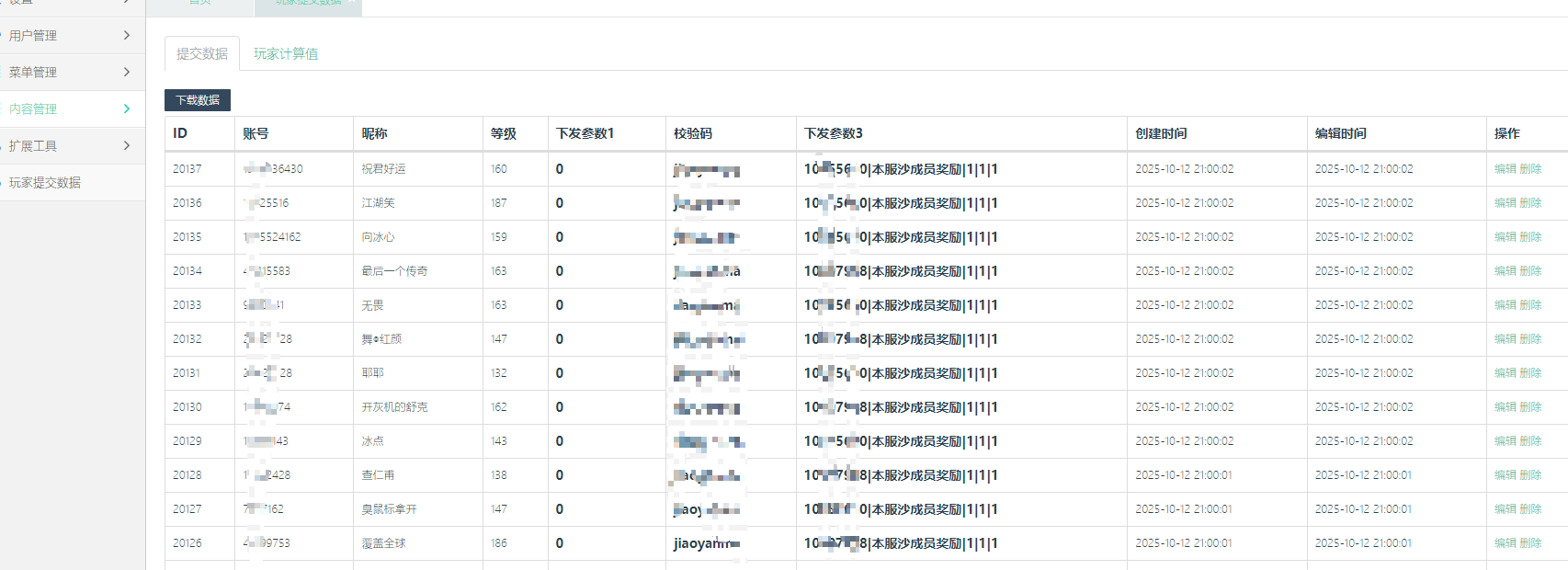The image size is (1568, 570).
Task: Expand the 扩展工具 sidebar menu arrow
Action: point(126,145)
